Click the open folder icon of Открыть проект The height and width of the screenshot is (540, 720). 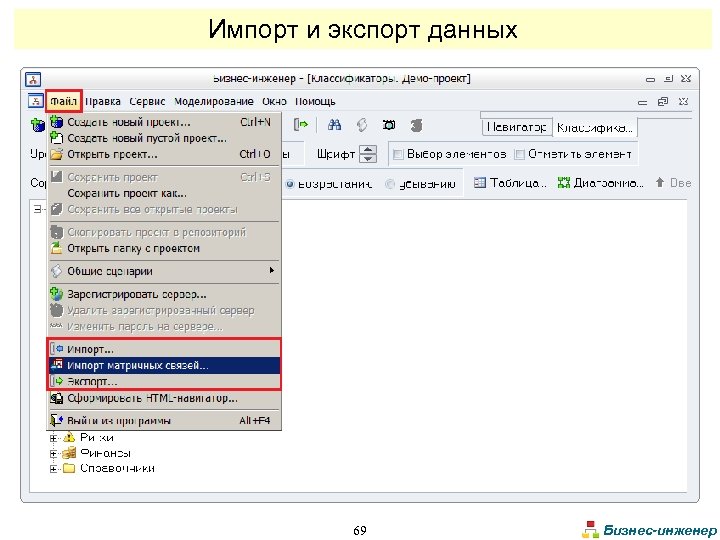pyautogui.click(x=56, y=154)
